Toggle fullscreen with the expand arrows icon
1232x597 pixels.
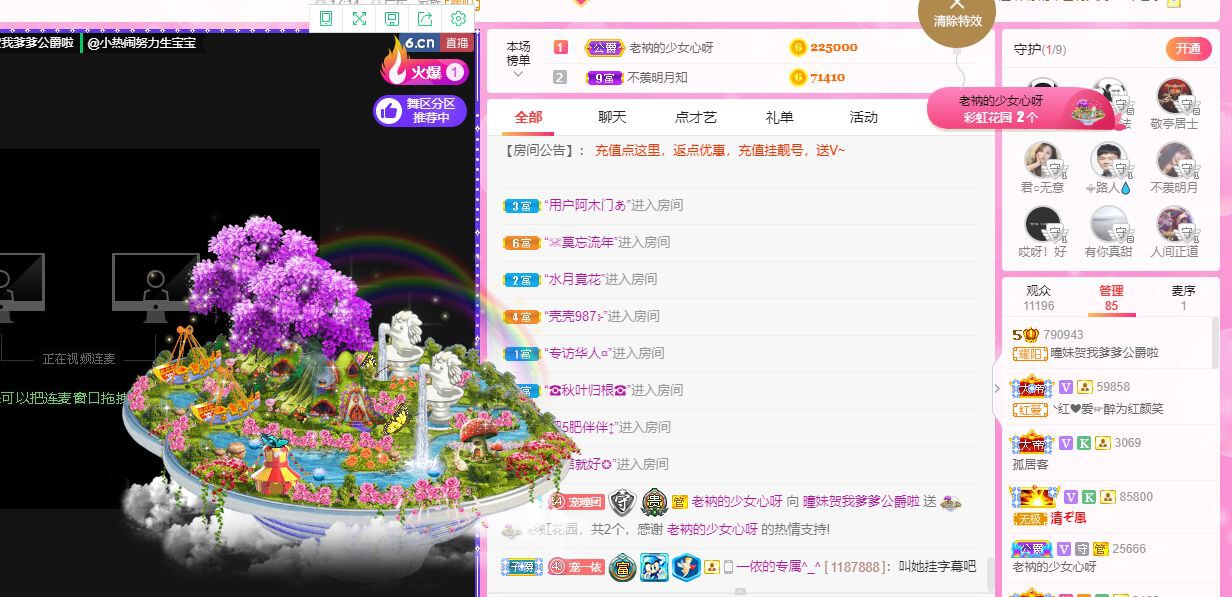[x=359, y=19]
